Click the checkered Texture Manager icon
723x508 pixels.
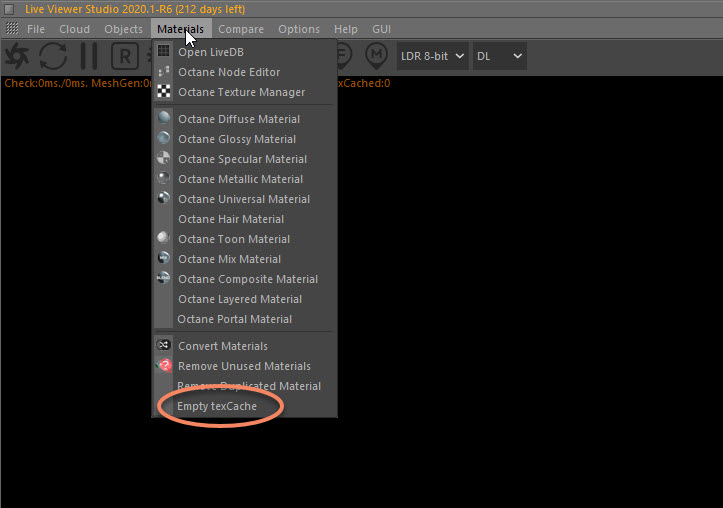click(164, 91)
